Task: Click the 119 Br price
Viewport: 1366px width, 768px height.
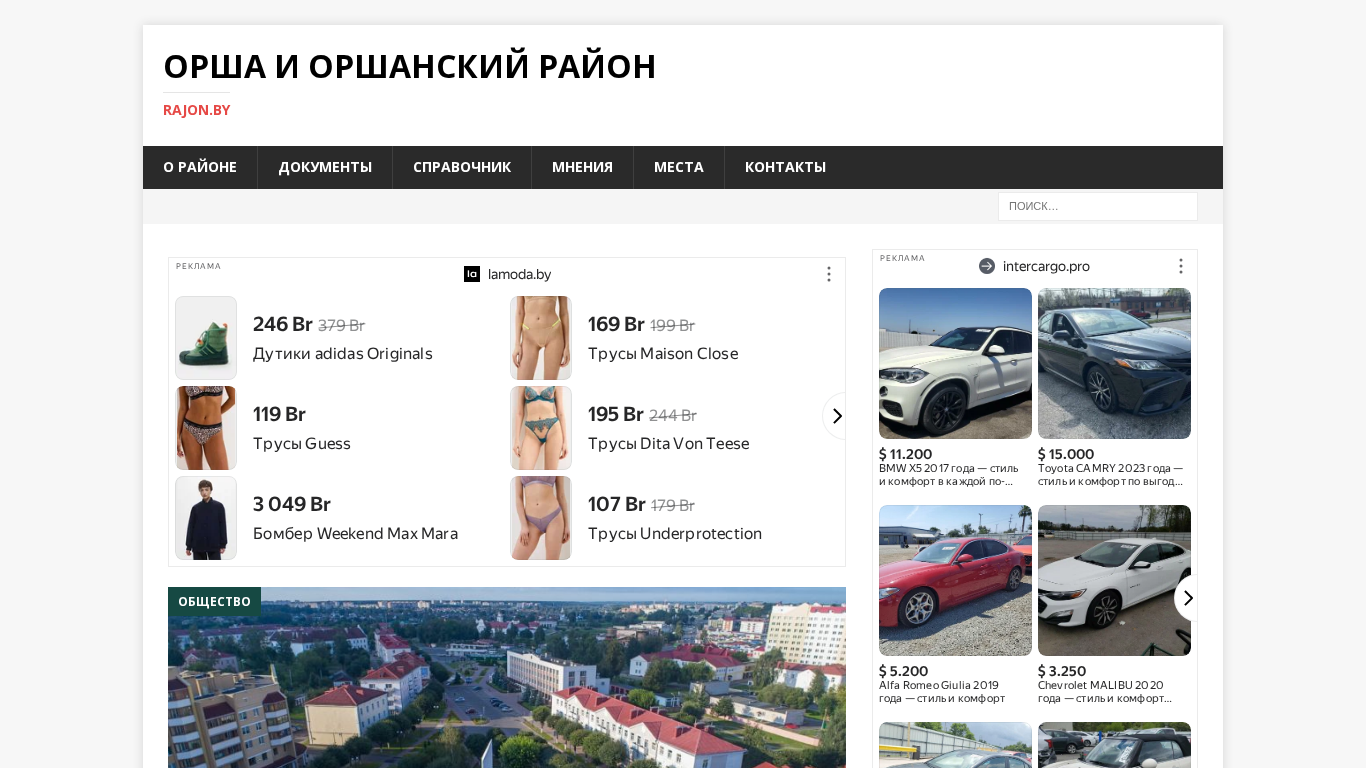Action: click(279, 414)
